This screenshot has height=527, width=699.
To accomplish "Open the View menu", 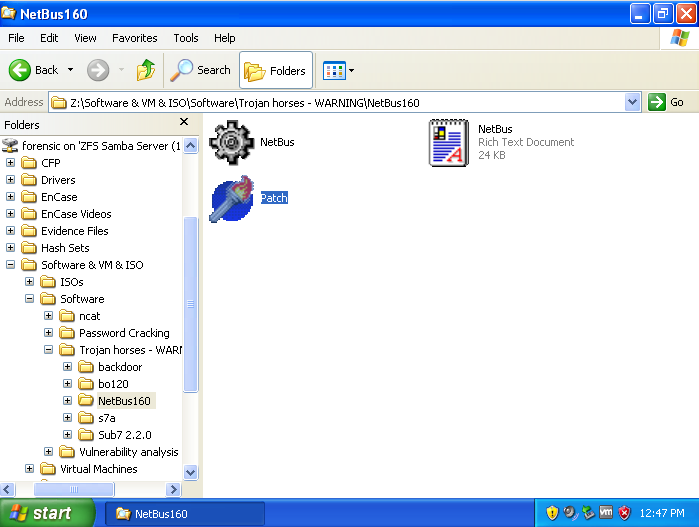I will click(85, 38).
